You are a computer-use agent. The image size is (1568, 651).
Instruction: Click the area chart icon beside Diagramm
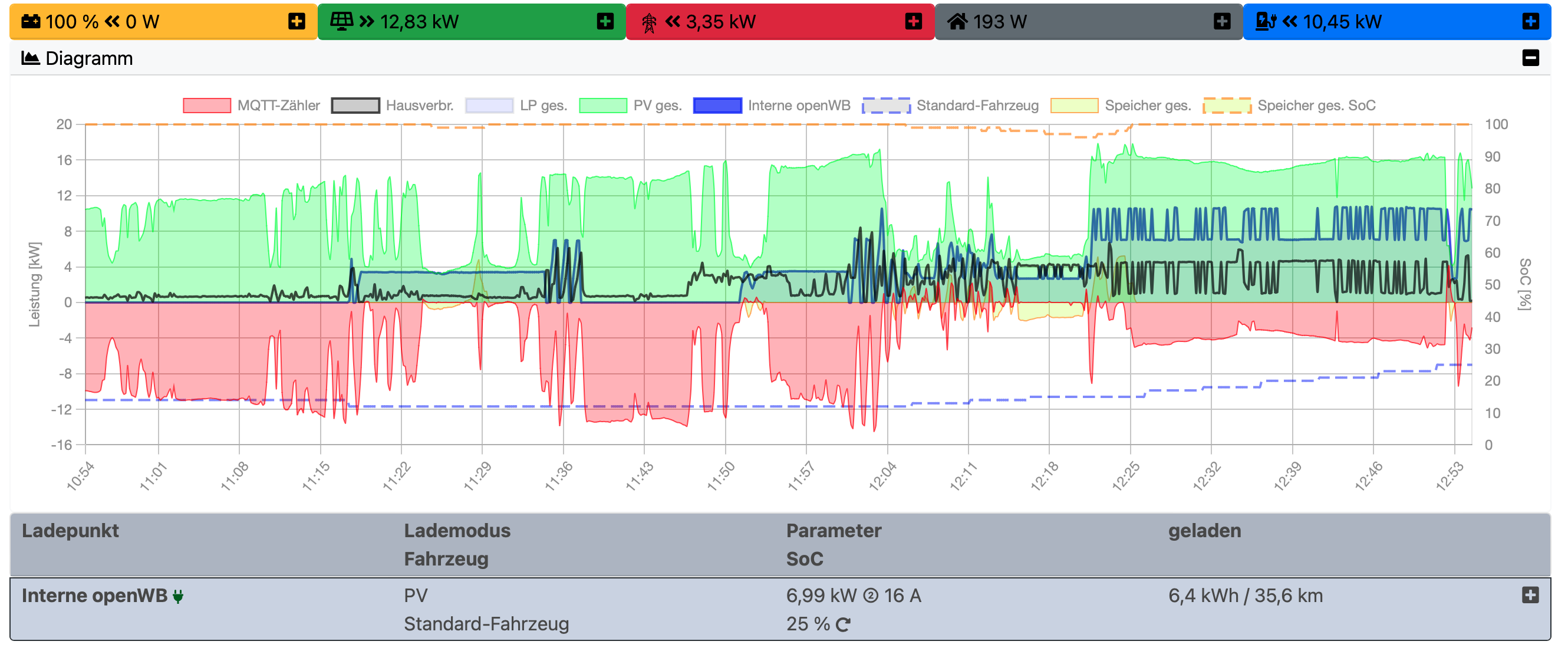tap(31, 58)
